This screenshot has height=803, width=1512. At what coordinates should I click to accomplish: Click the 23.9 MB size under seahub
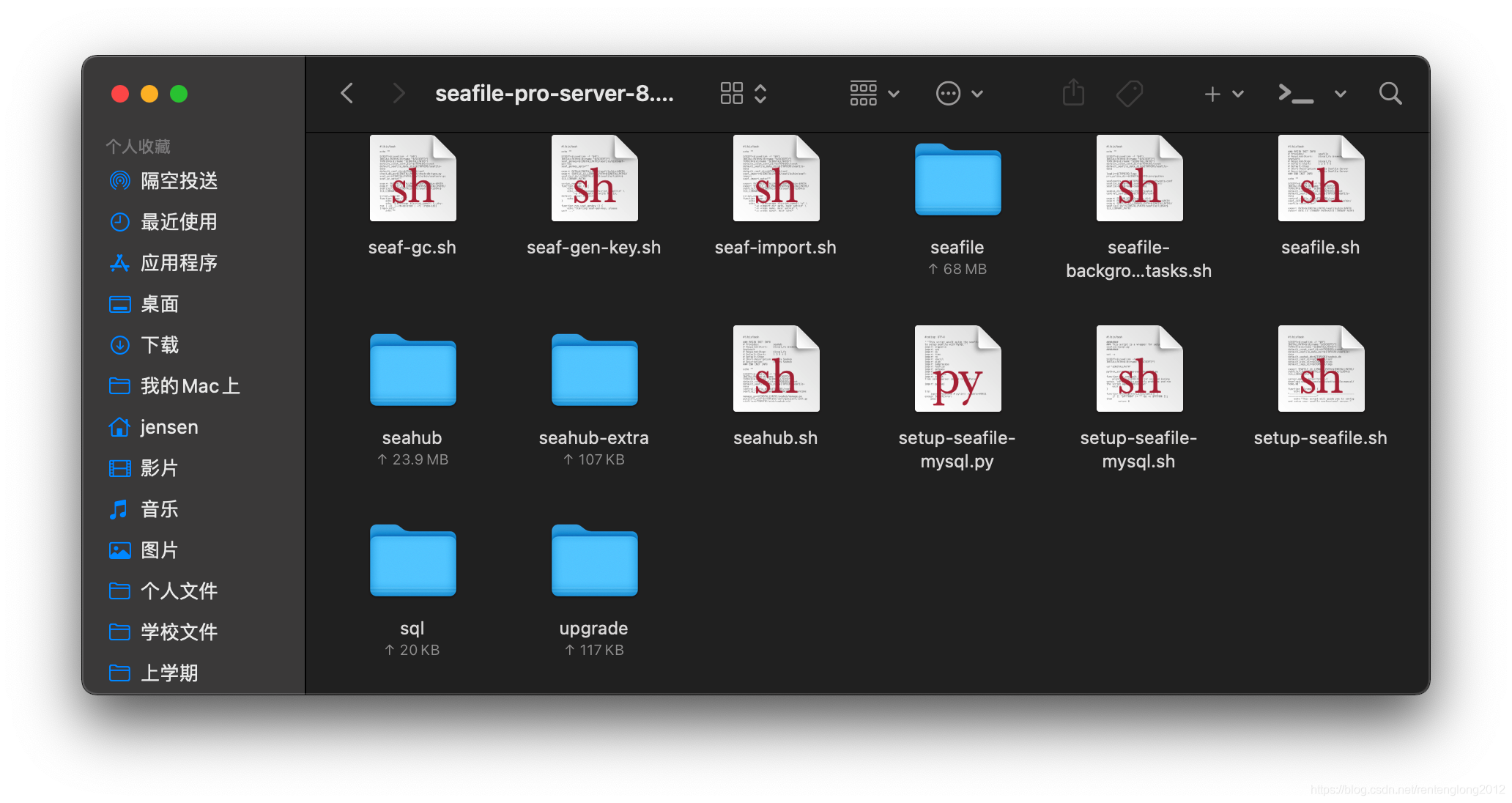tap(412, 459)
